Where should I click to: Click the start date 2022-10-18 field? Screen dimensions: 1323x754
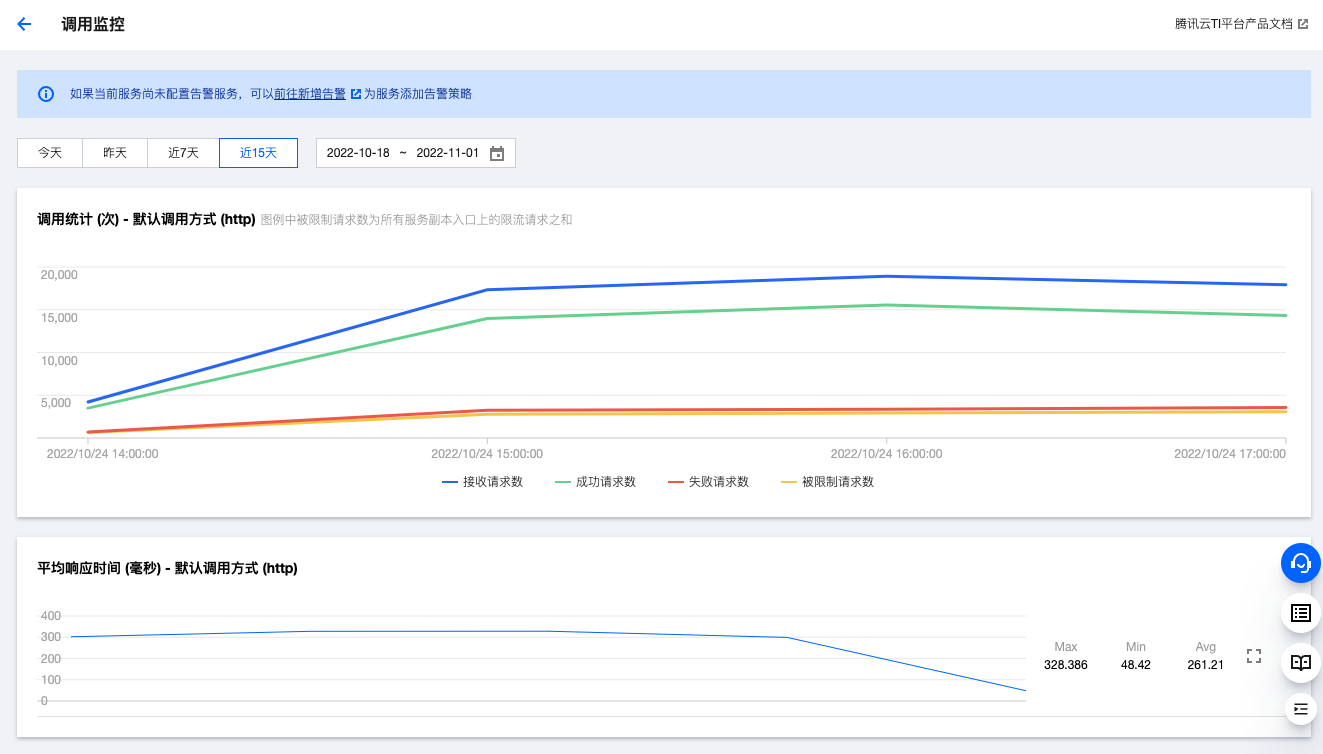tap(358, 153)
